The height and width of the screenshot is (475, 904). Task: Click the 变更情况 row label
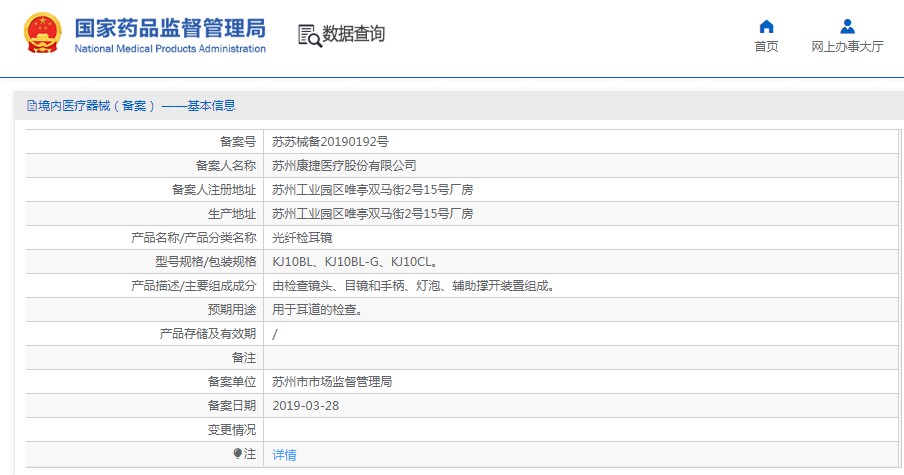click(232, 430)
